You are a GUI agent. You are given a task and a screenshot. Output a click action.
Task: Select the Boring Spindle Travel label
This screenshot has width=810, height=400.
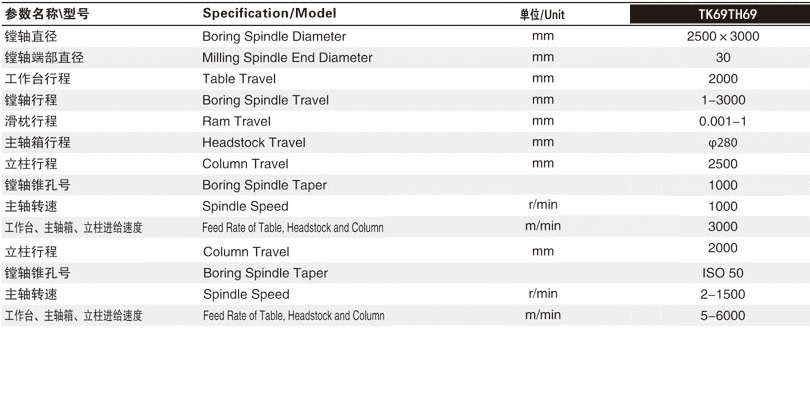[x=265, y=100]
